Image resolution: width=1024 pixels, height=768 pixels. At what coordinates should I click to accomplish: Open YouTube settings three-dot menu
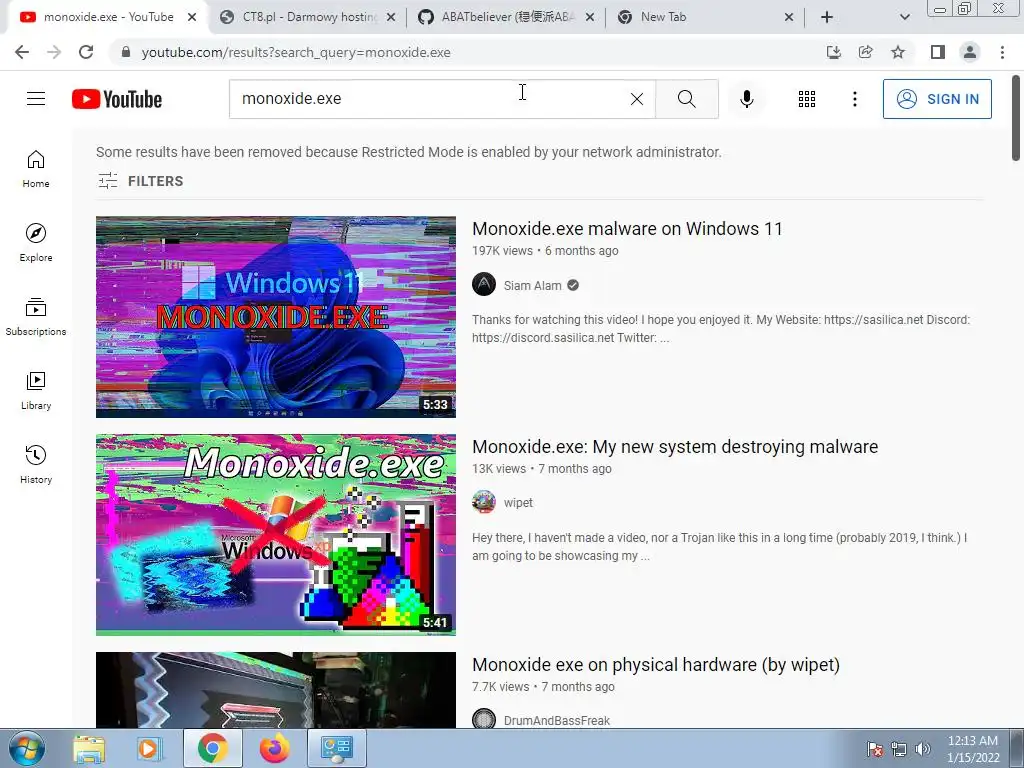[x=854, y=99]
